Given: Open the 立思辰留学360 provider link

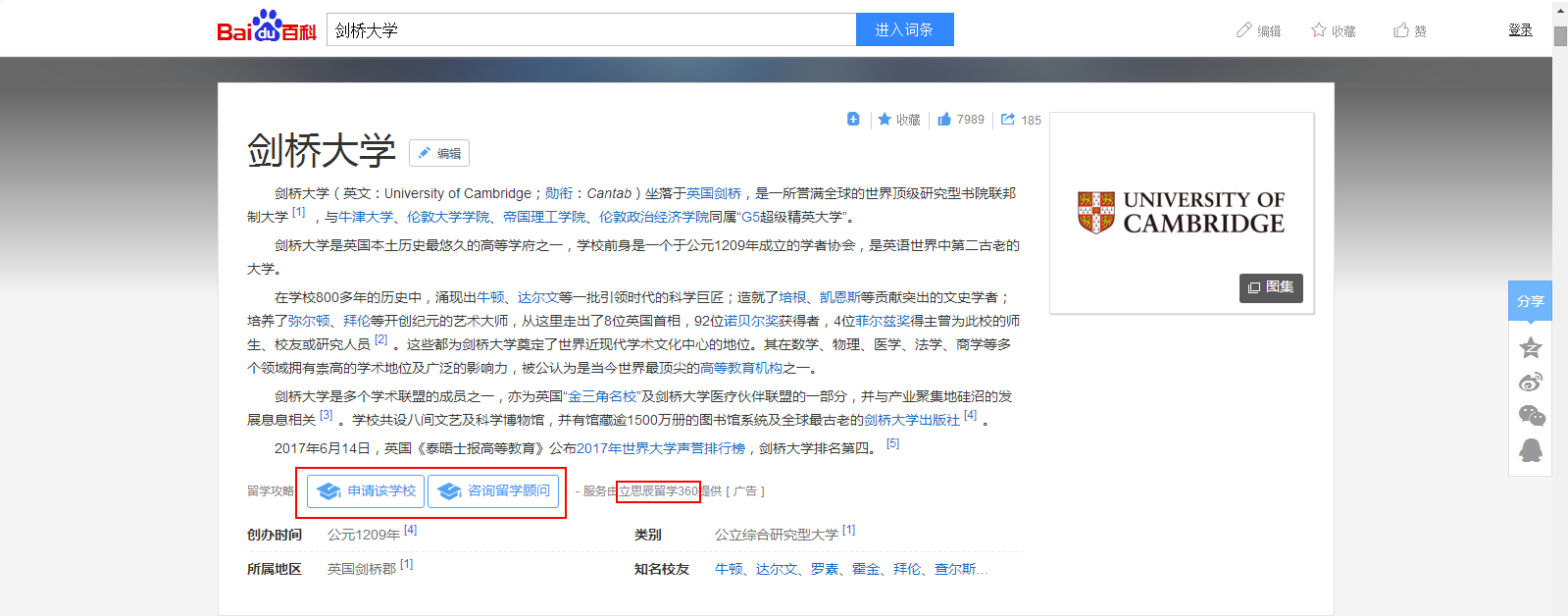Looking at the screenshot, I should point(658,491).
